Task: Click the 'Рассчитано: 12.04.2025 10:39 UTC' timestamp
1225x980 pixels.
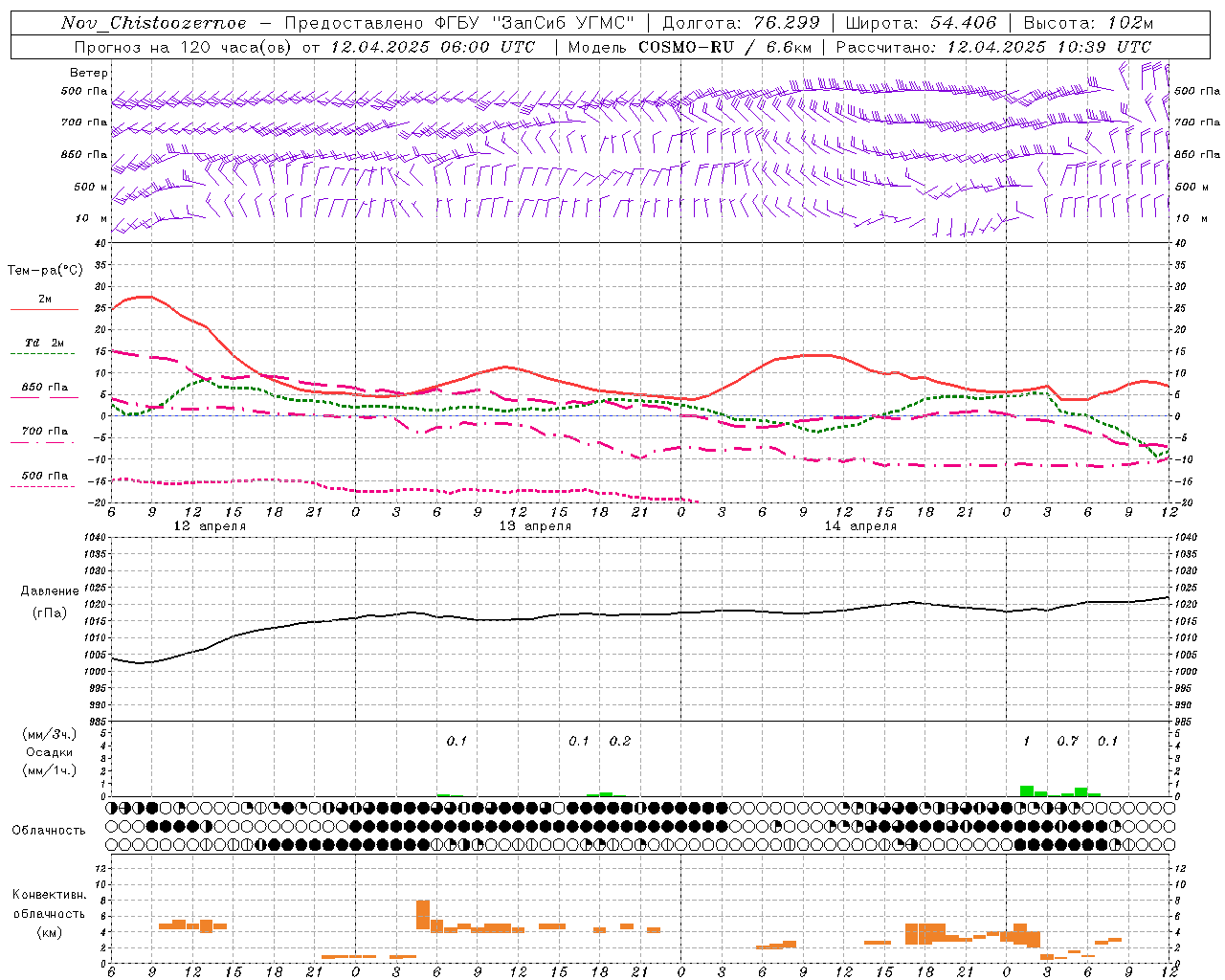Action: click(x=993, y=46)
